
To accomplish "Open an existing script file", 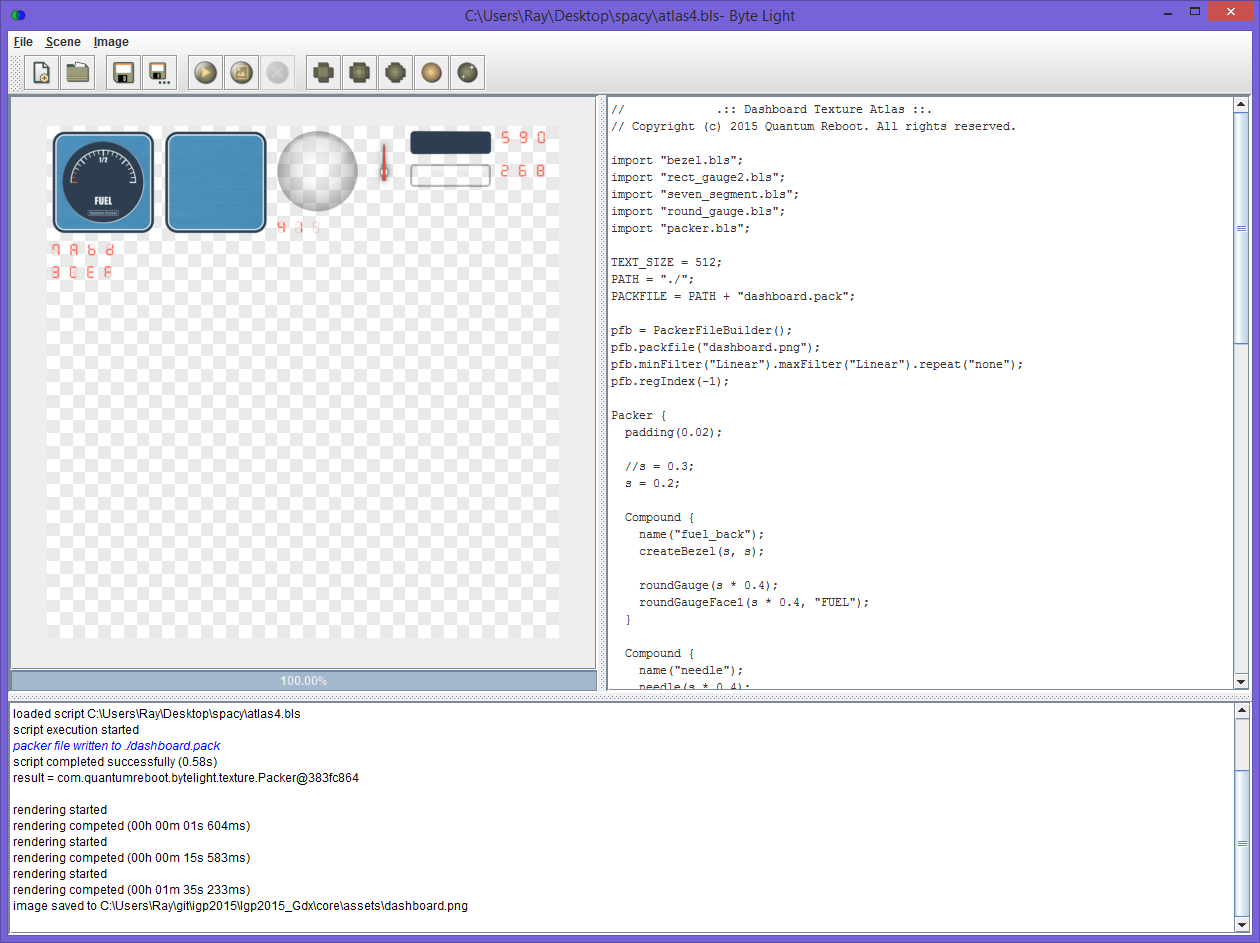I will (x=77, y=72).
